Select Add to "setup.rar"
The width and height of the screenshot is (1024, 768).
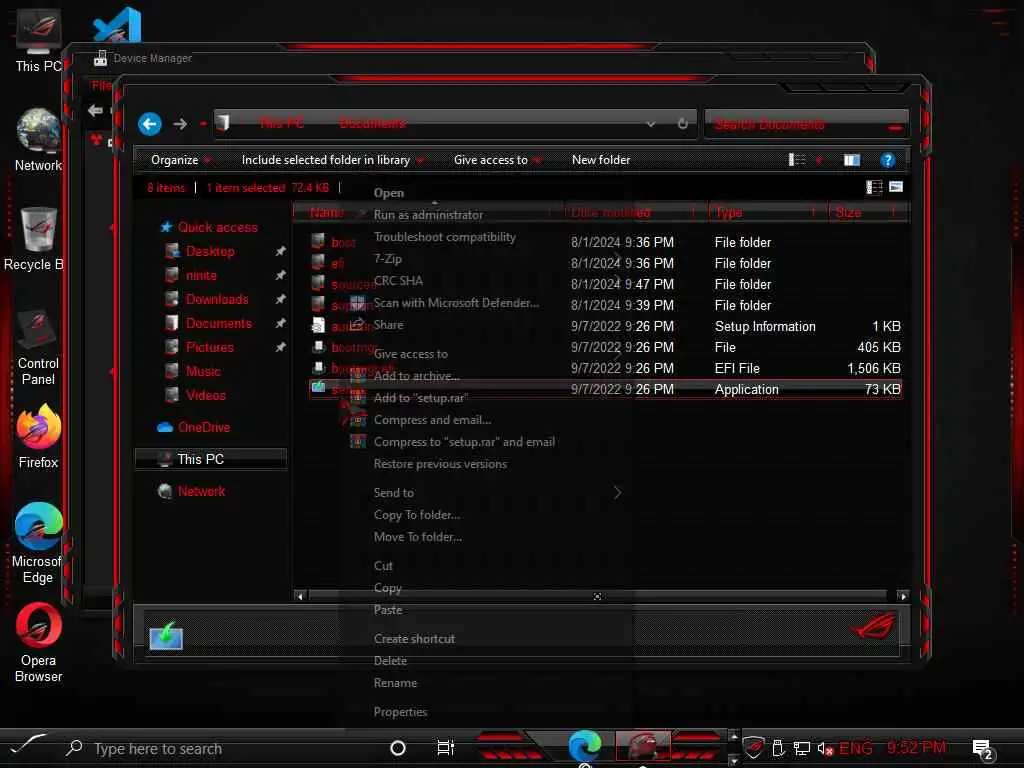[421, 398]
